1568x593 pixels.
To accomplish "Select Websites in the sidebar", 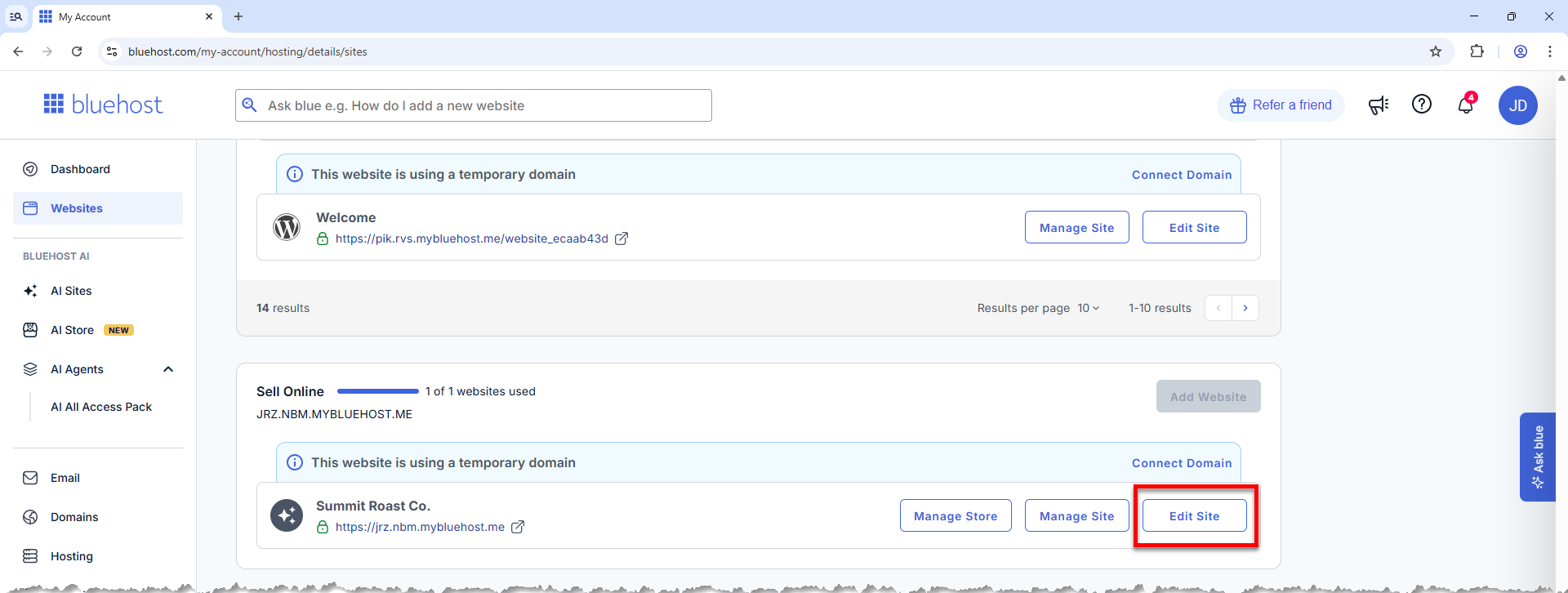I will [98, 208].
